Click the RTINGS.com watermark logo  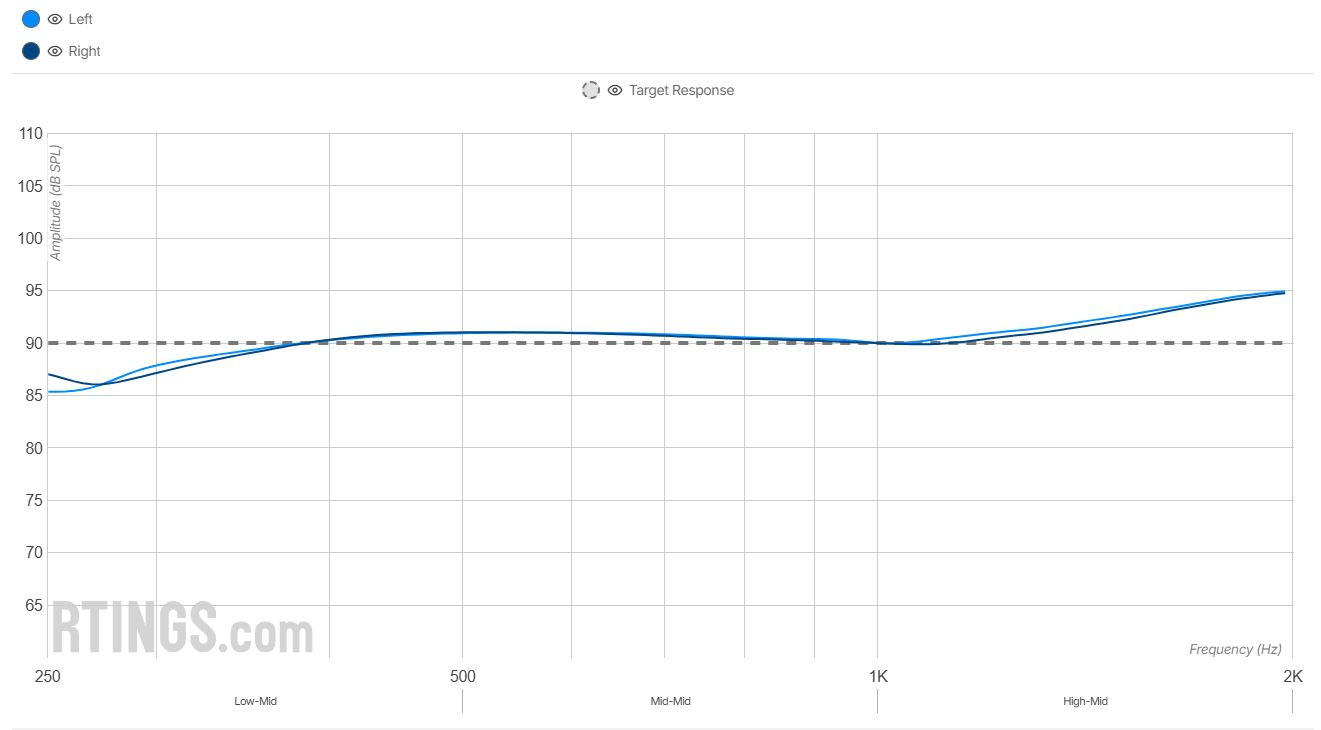pyautogui.click(x=182, y=627)
